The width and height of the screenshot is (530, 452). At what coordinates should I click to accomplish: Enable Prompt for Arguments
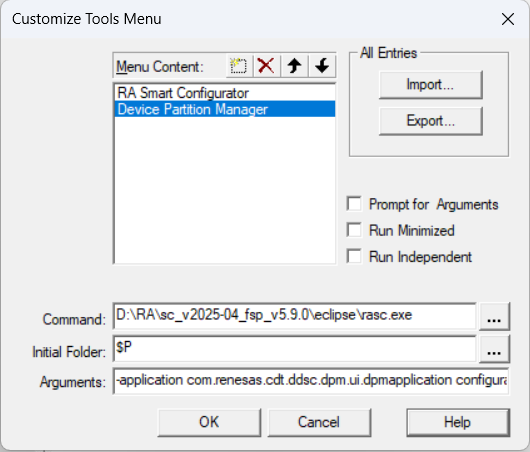tap(354, 204)
